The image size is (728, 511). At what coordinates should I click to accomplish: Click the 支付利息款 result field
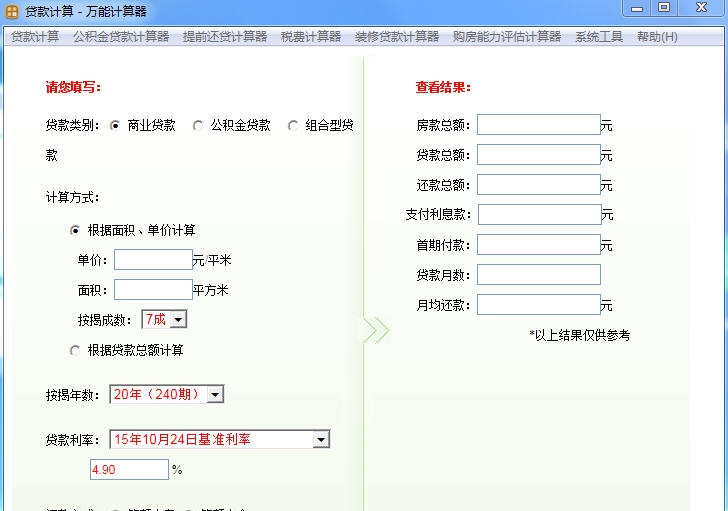coord(540,214)
